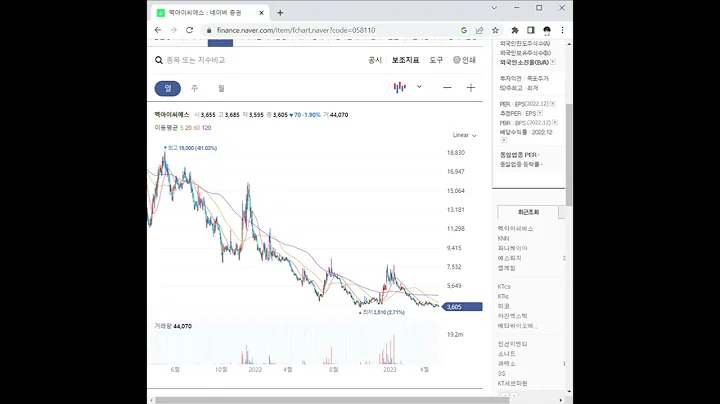
Task: Bookmark this page with the star icon
Action: coord(495,30)
